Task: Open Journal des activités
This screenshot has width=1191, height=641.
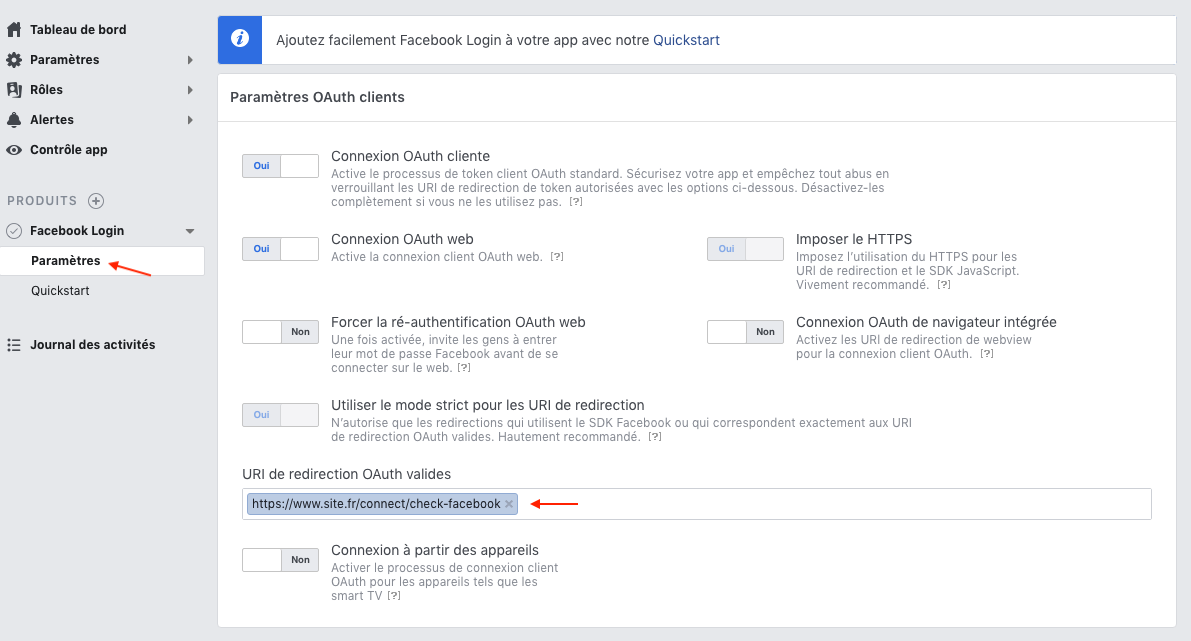Action: point(93,345)
